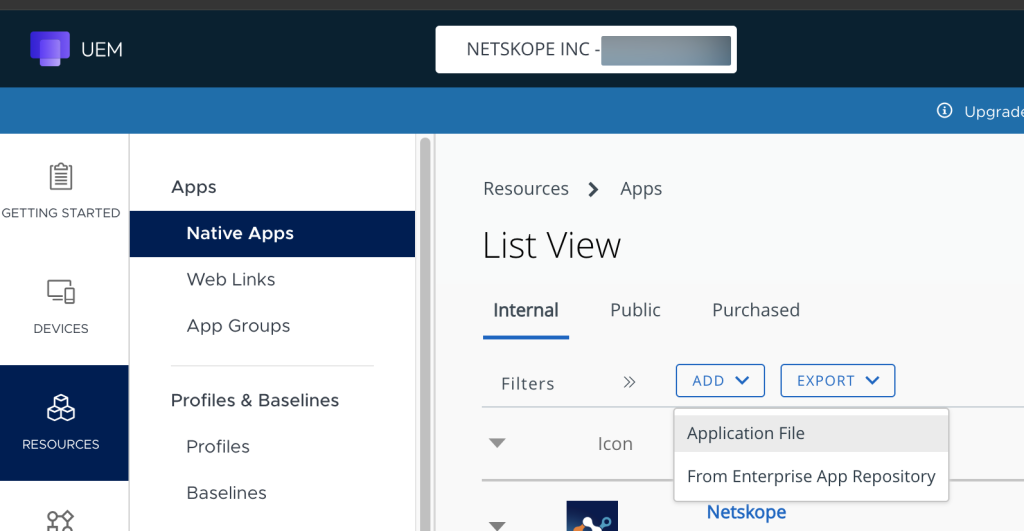Click the Icon column header
Viewport: 1024px width, 531px height.
tap(615, 444)
